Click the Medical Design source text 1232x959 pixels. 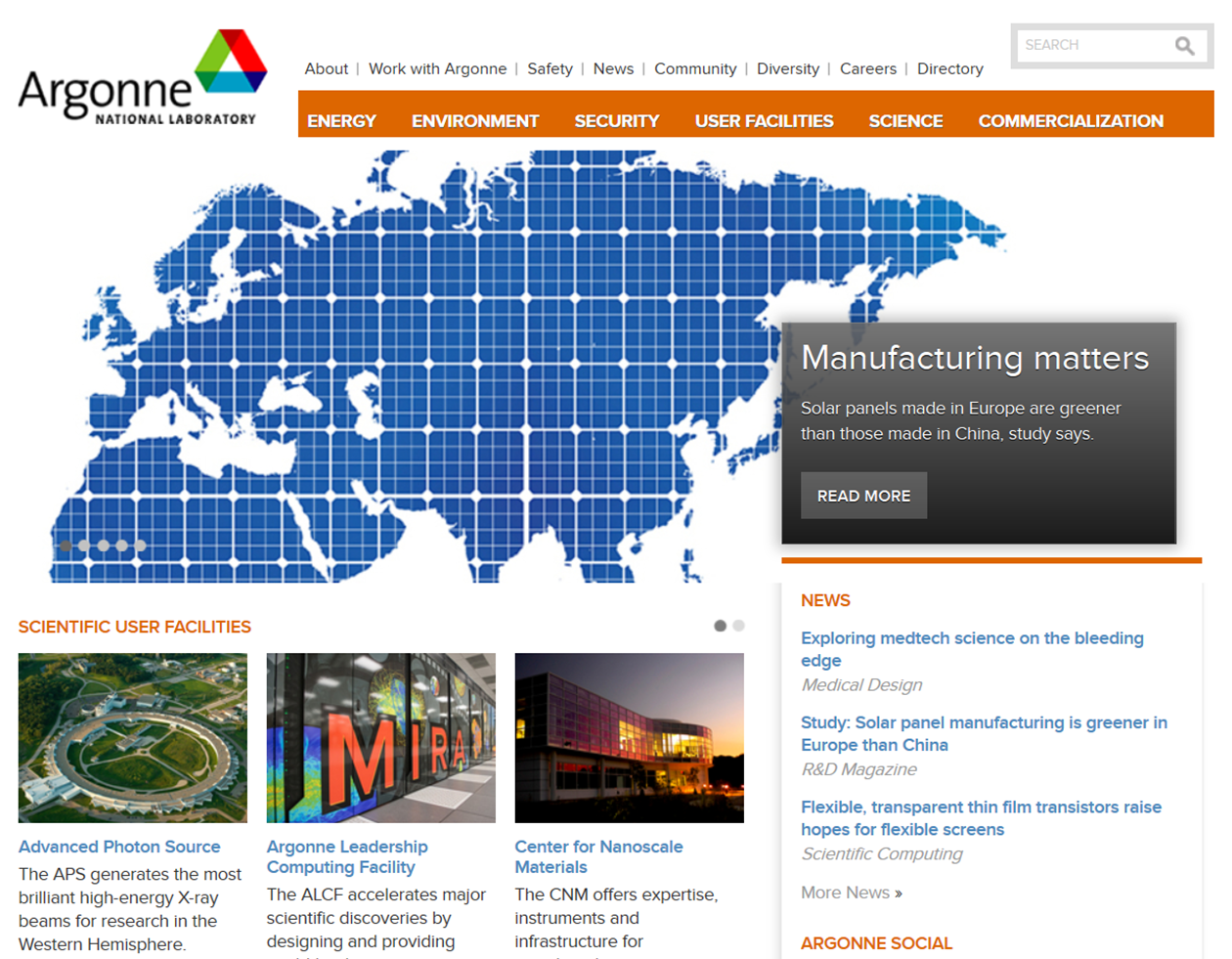(x=861, y=685)
